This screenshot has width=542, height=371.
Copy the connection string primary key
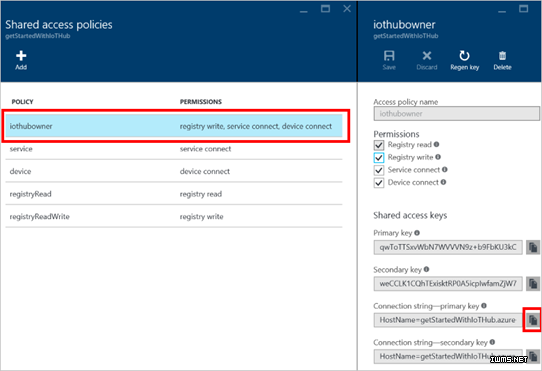[x=533, y=320]
